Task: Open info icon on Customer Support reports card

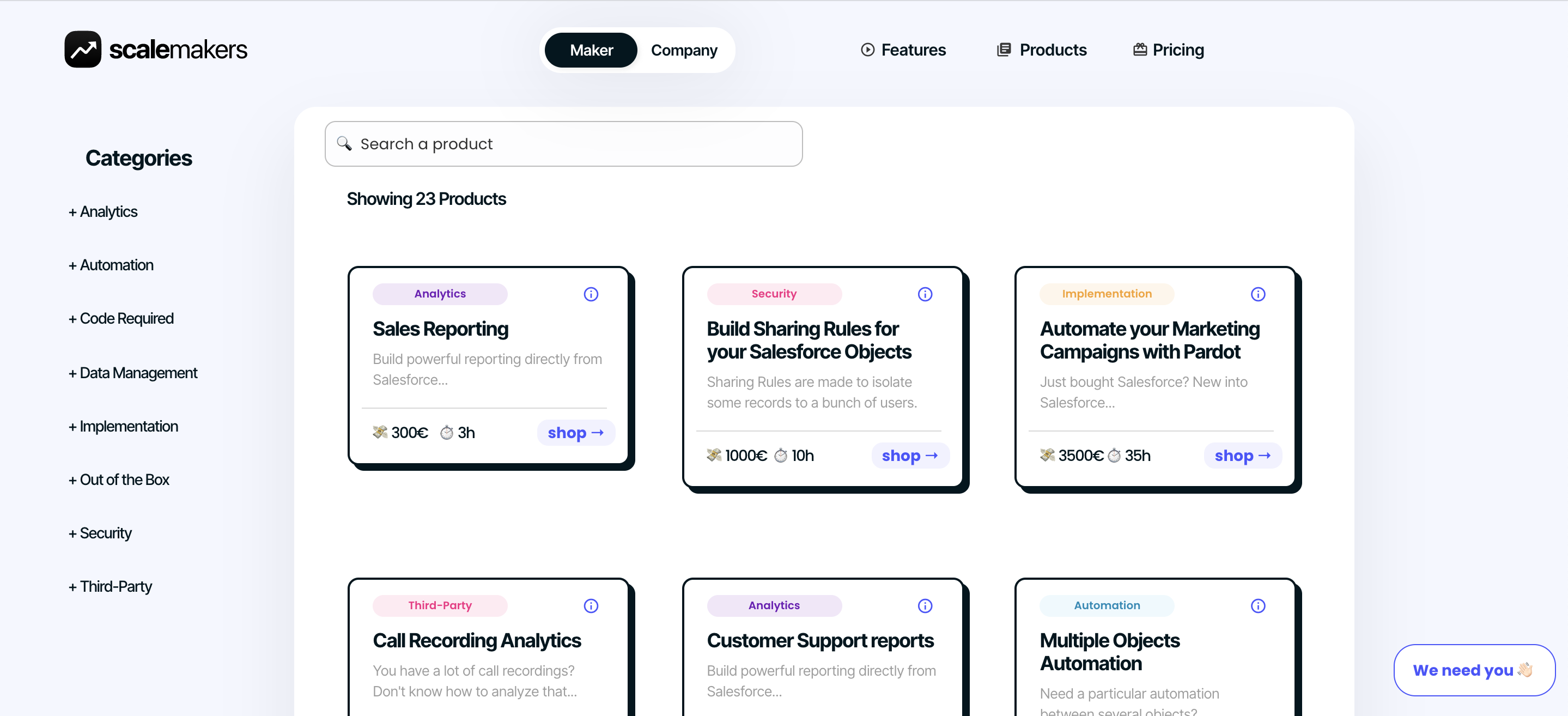Action: [x=925, y=606]
